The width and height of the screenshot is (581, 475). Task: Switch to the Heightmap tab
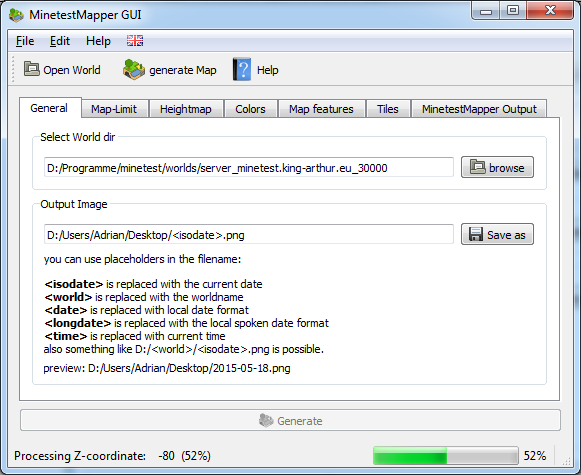point(186,109)
